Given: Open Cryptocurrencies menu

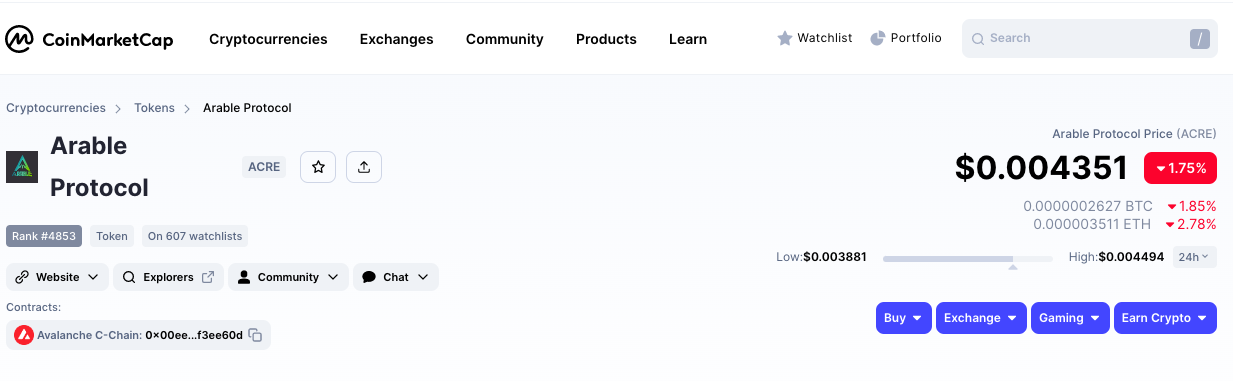Looking at the screenshot, I should pos(268,39).
